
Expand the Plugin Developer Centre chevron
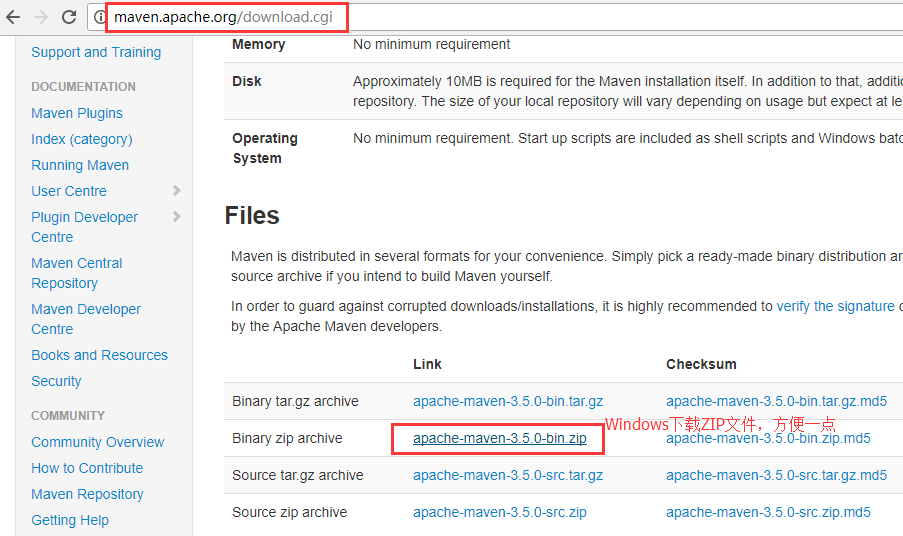pos(177,216)
